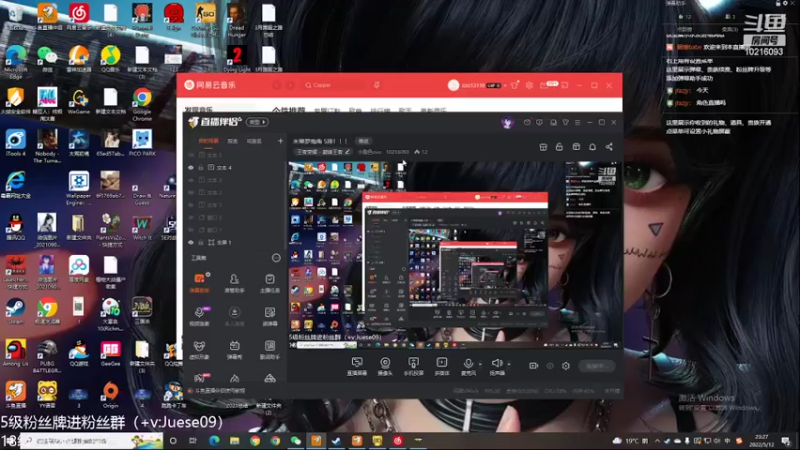The image size is (800, 450).
Task: Select the PICO PARK desktop icon
Action: click(142, 143)
